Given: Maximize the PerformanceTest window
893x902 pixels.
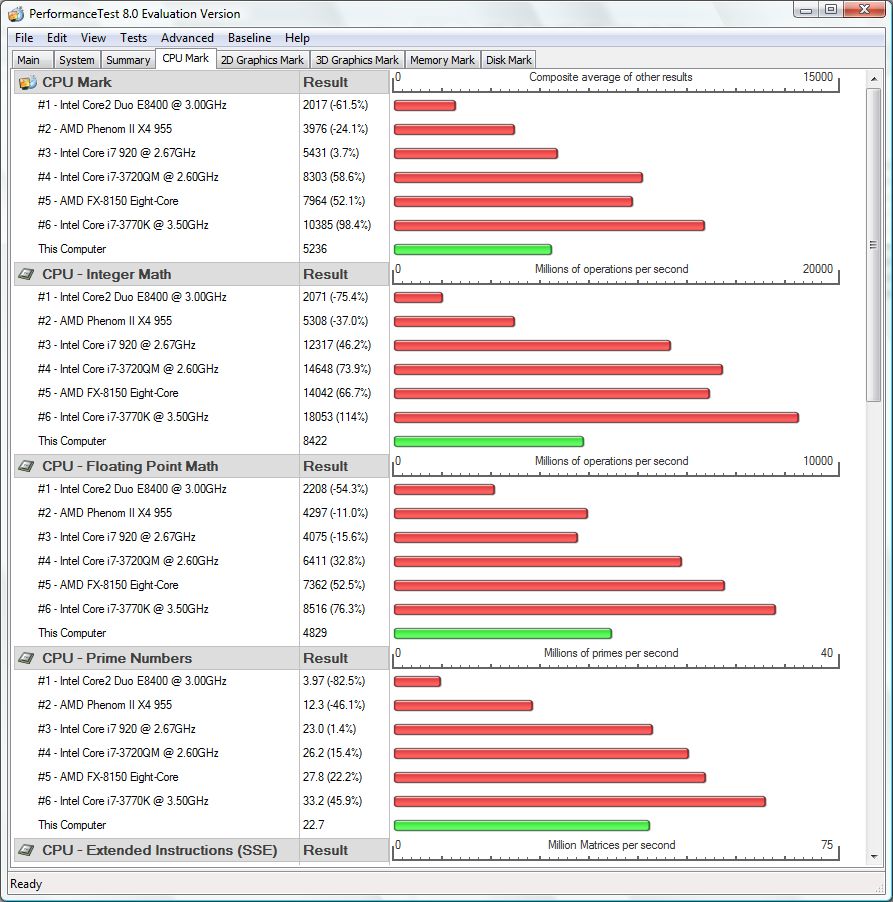Looking at the screenshot, I should click(830, 10).
